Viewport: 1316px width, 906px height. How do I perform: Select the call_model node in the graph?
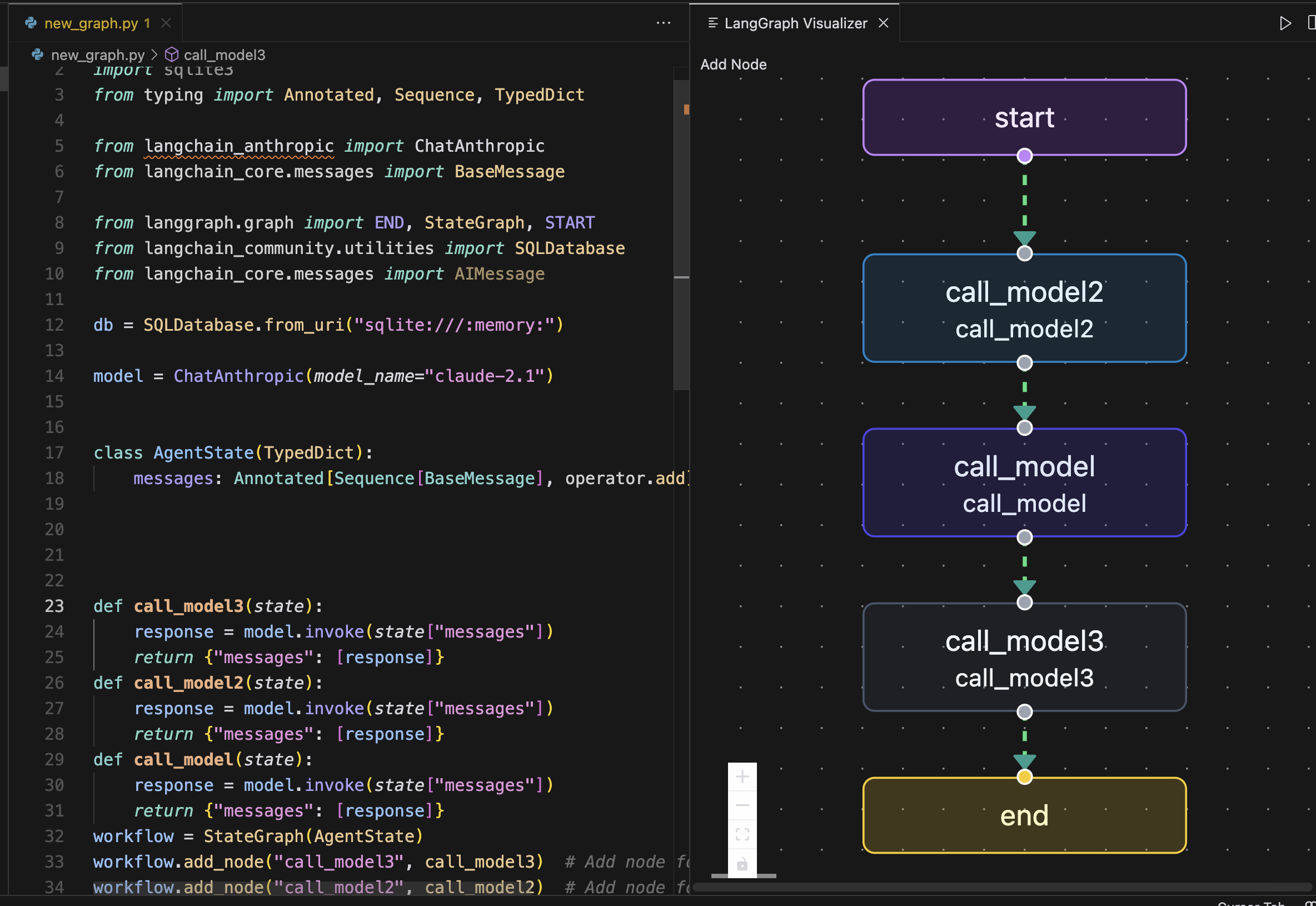click(x=1024, y=482)
